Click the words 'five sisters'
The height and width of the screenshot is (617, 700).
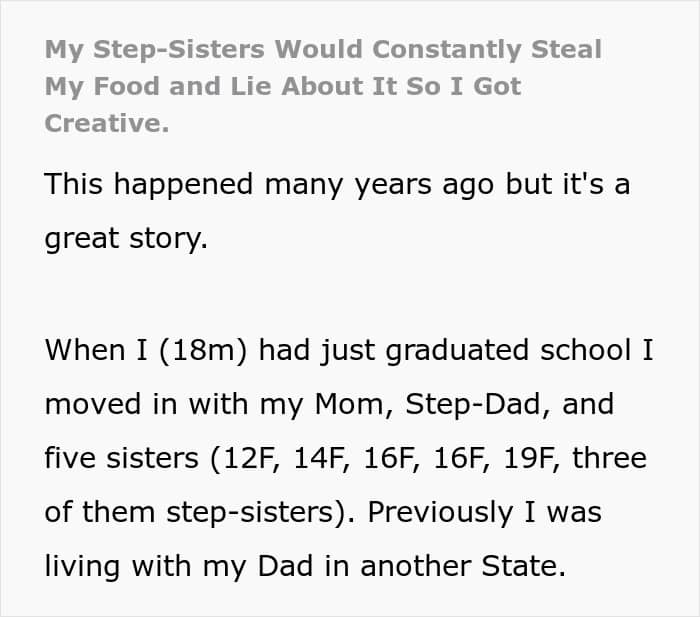[x=121, y=458]
